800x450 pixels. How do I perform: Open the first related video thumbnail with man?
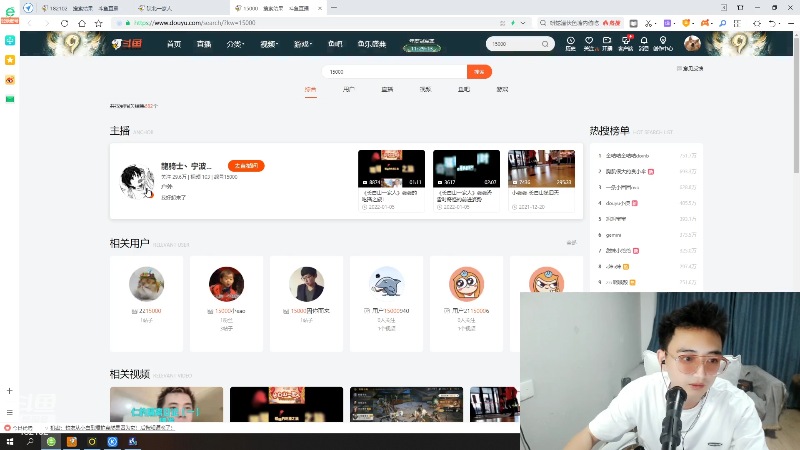pyautogui.click(x=166, y=404)
